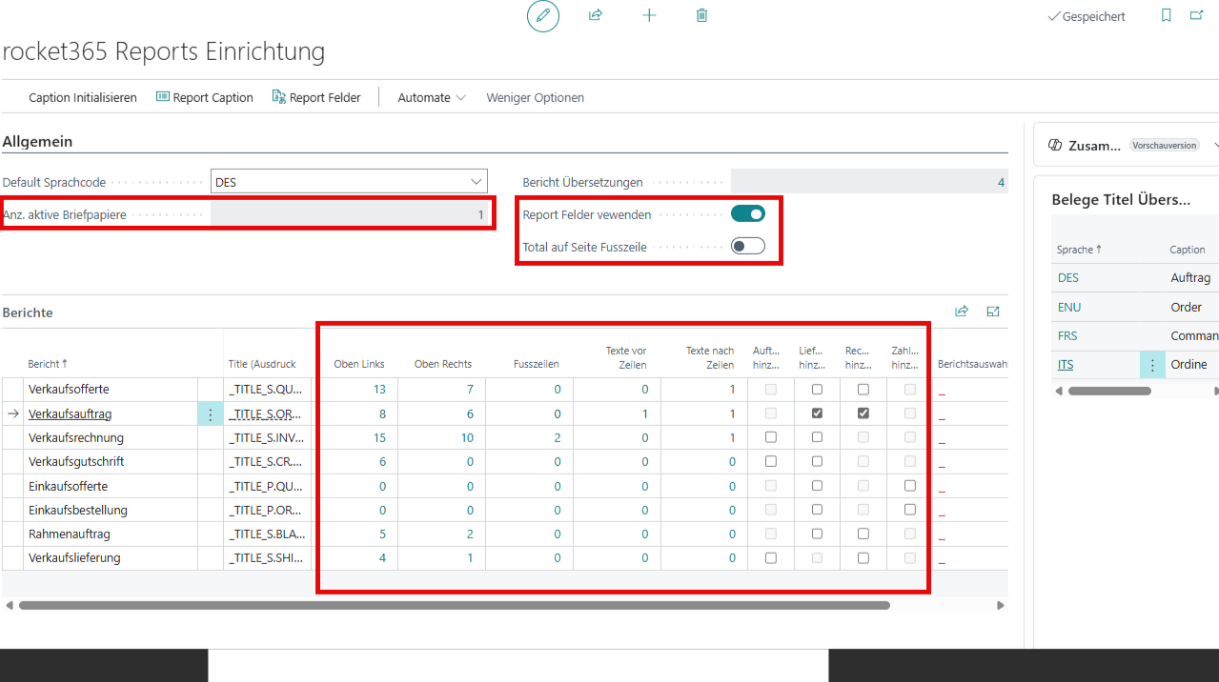
Task: Sort by Sprache column header
Action: click(x=1079, y=250)
